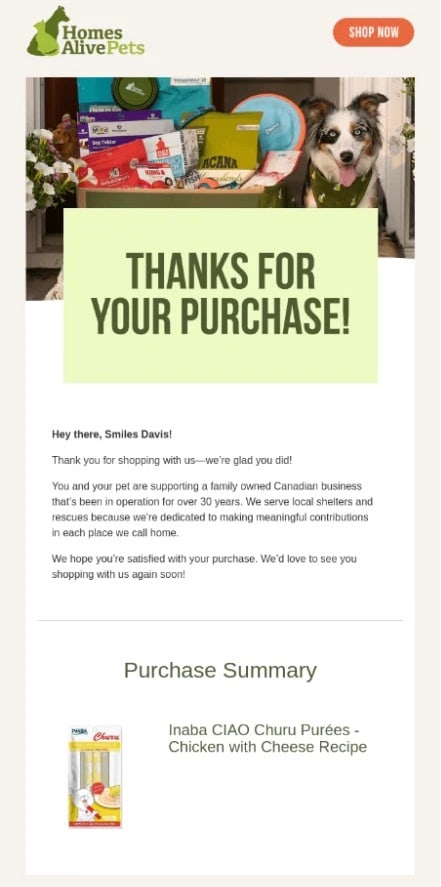441x887 pixels.
Task: Click the THANKS FOR YOUR PURCHASE banner
Action: (x=220, y=295)
